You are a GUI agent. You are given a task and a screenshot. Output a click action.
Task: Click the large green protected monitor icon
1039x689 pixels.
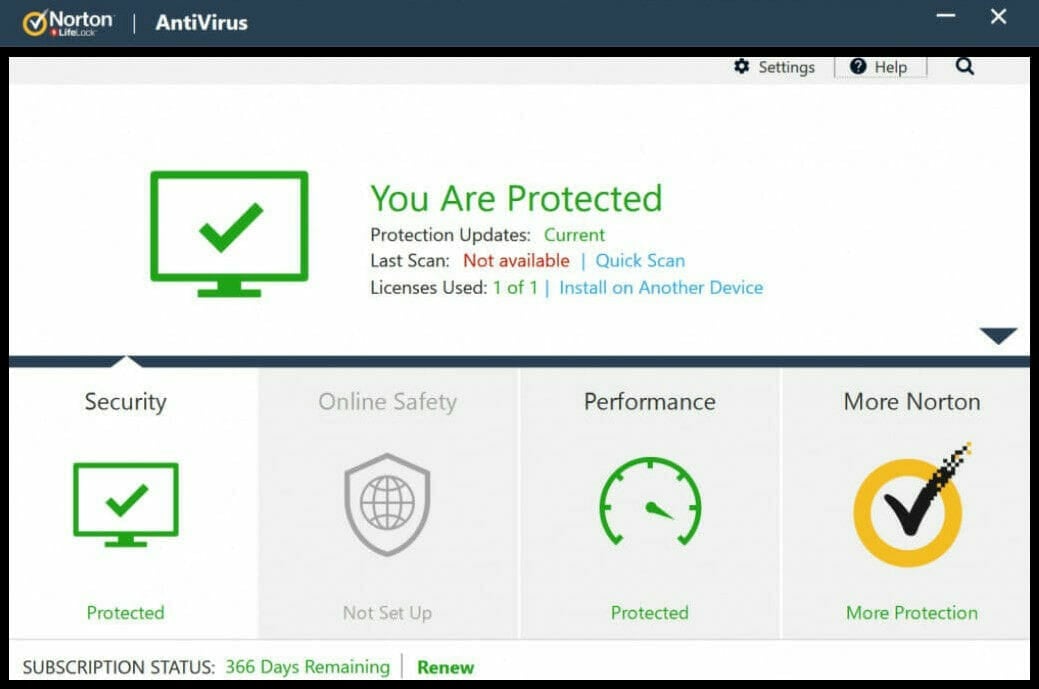229,234
